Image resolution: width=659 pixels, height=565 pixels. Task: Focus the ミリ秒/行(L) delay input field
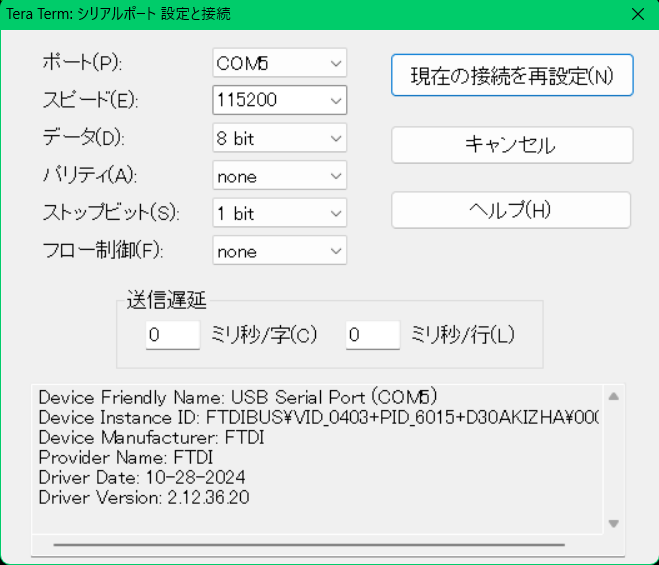point(373,335)
